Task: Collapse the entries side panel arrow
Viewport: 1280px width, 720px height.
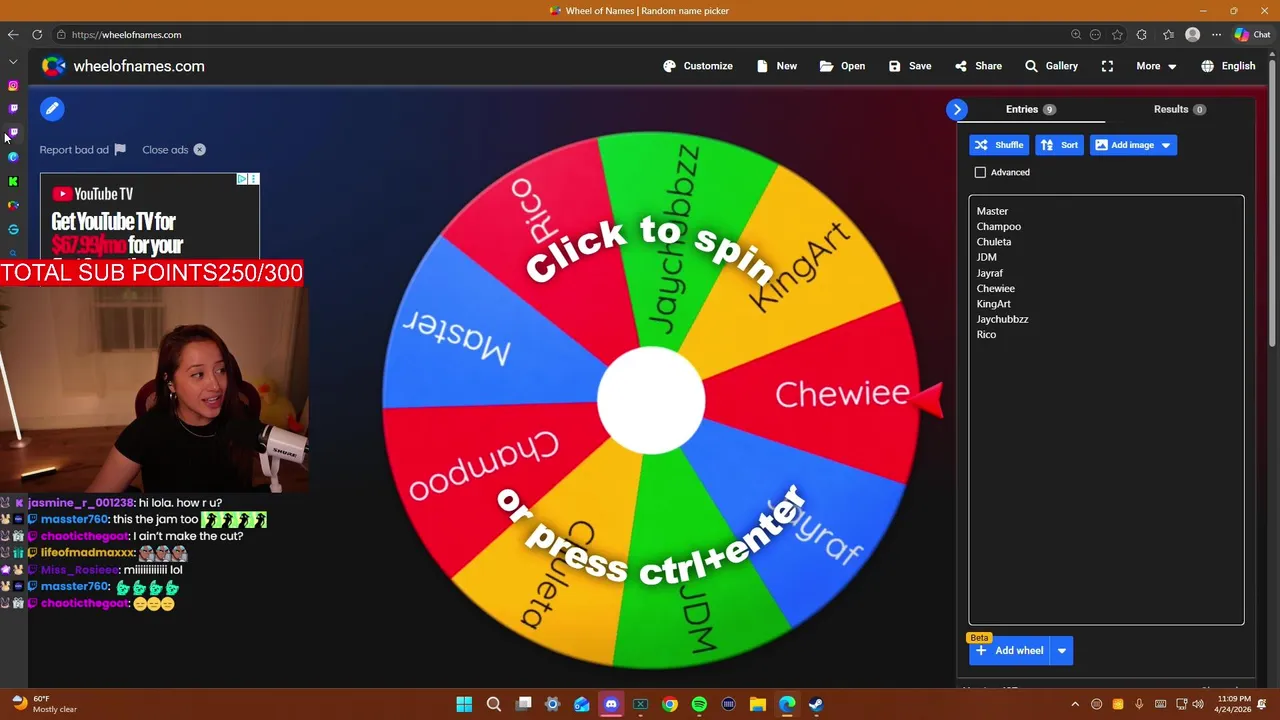Action: pos(957,109)
